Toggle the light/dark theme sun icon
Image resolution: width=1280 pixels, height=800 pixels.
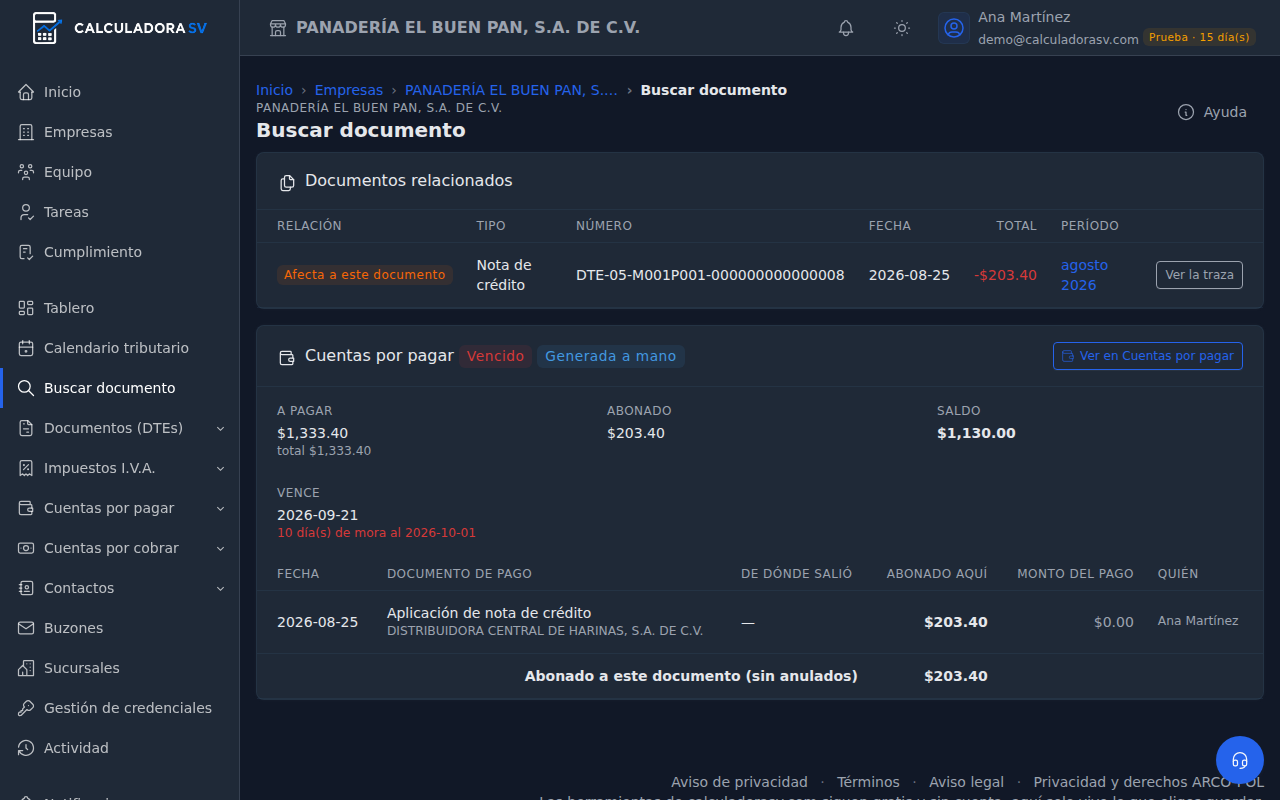click(x=902, y=28)
